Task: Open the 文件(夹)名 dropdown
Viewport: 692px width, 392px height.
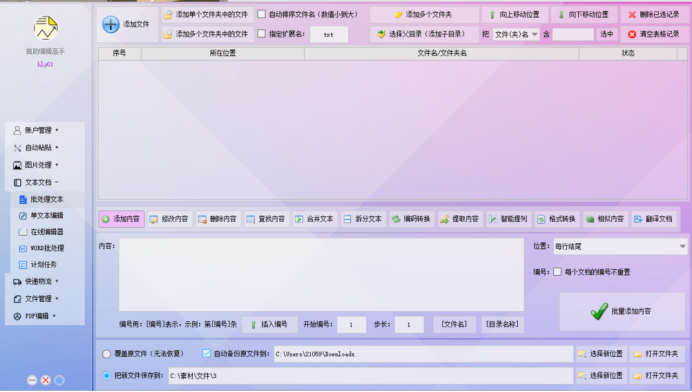Action: tap(516, 34)
